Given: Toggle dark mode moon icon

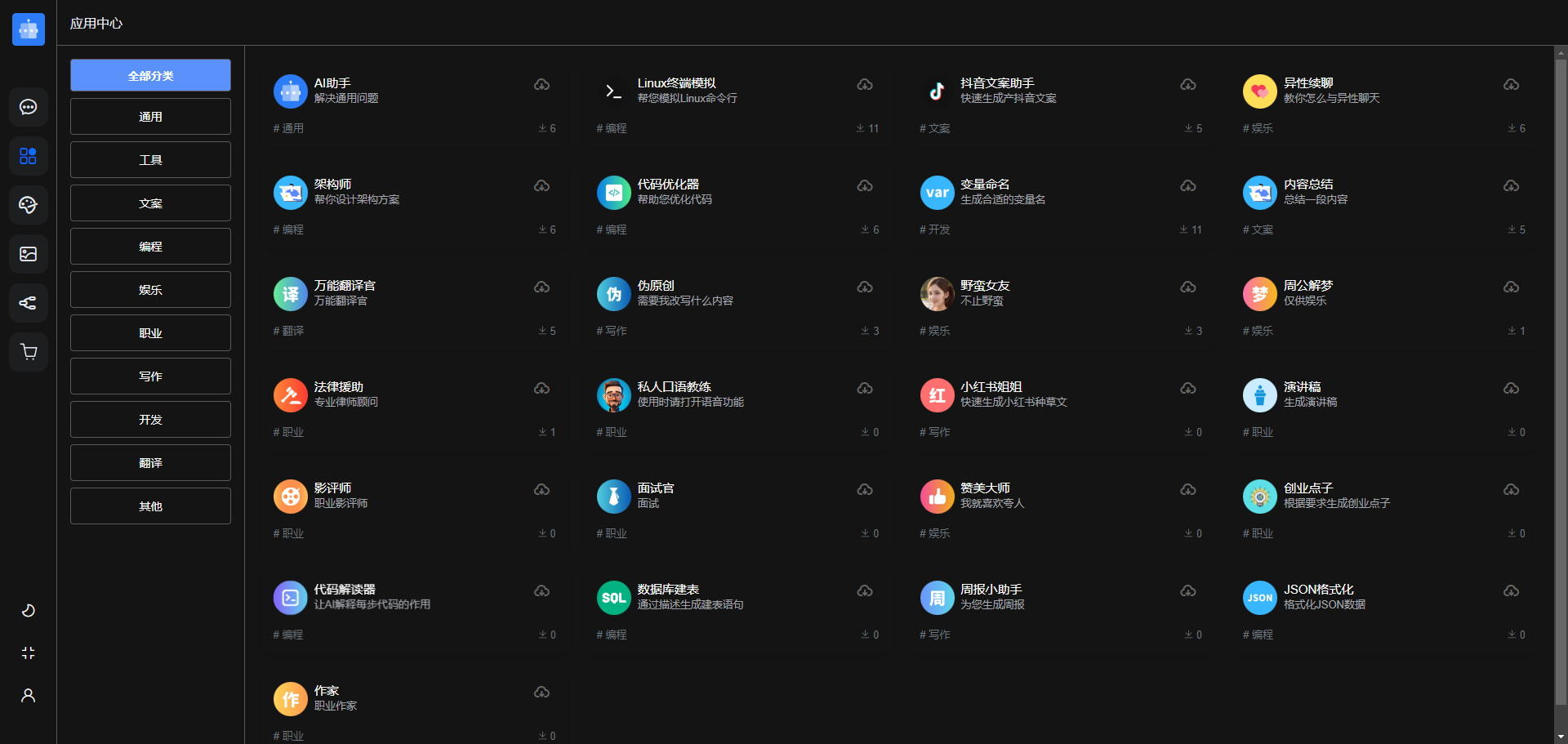Looking at the screenshot, I should [28, 610].
